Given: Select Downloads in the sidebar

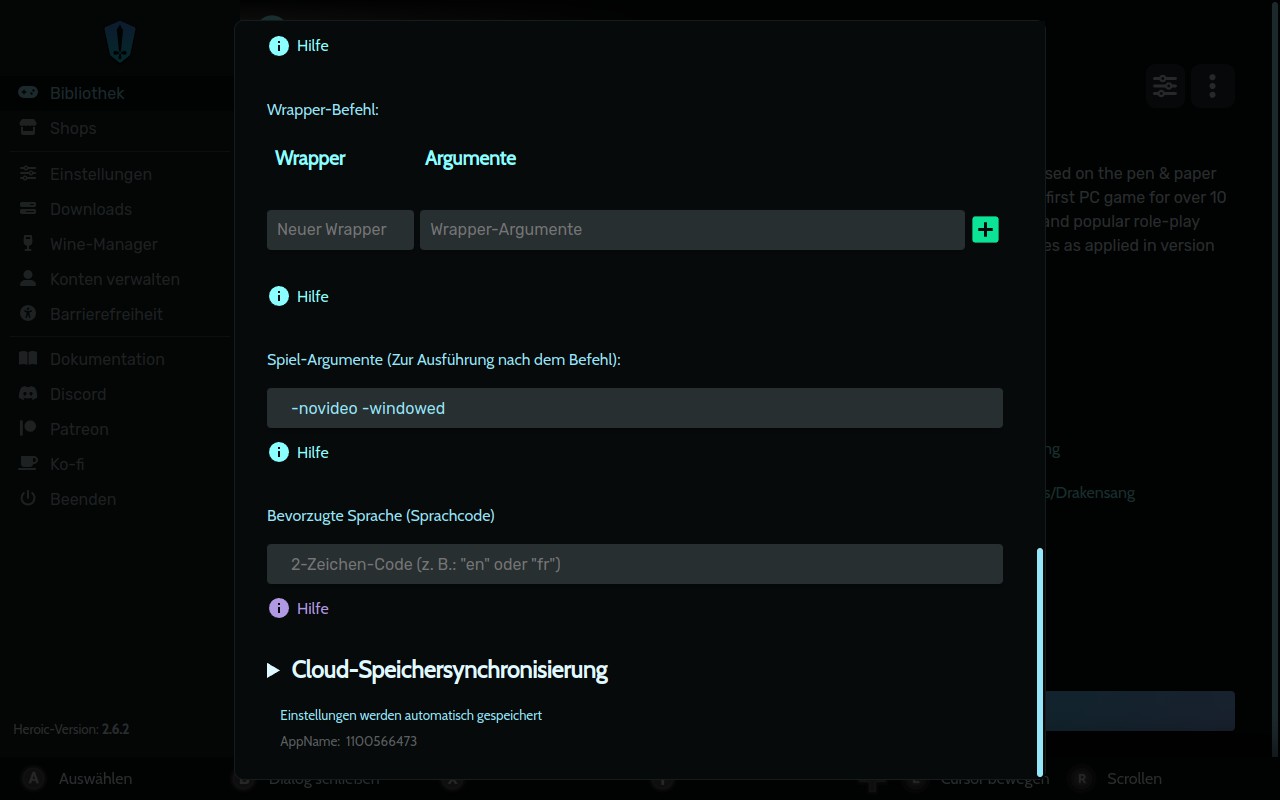Looking at the screenshot, I should point(90,209).
